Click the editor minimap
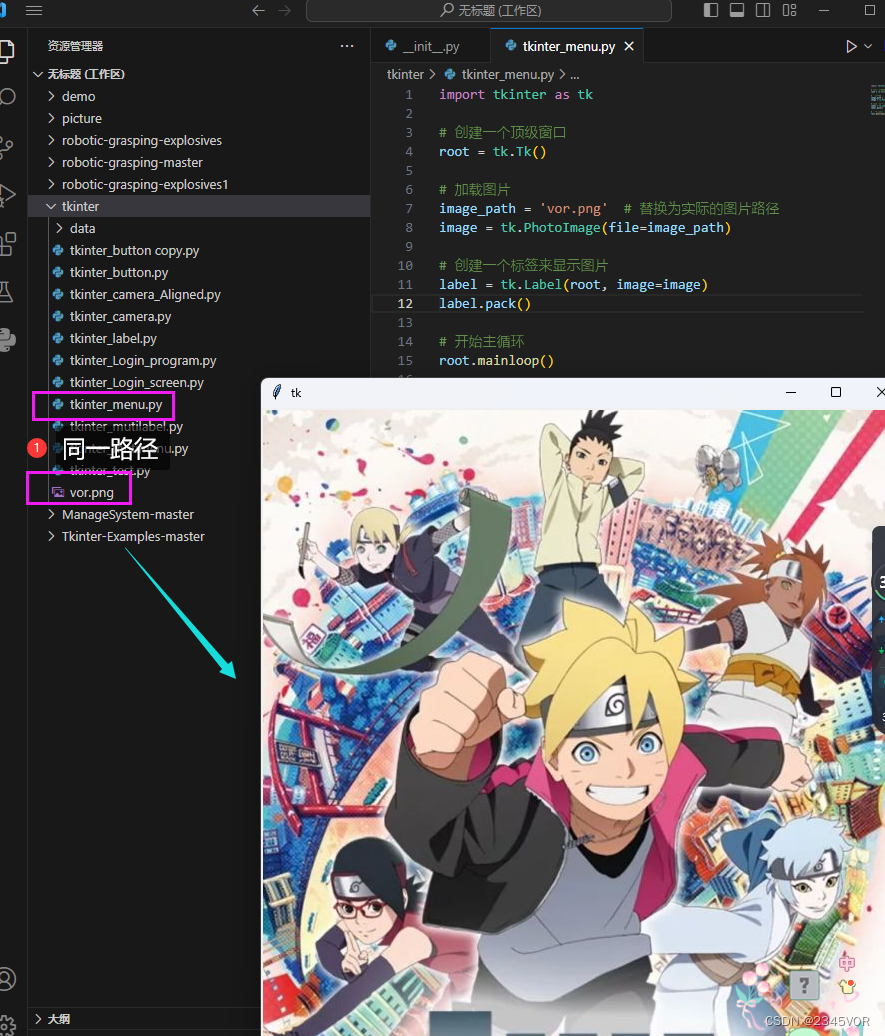Screen dimensions: 885x1036 pos(877,99)
